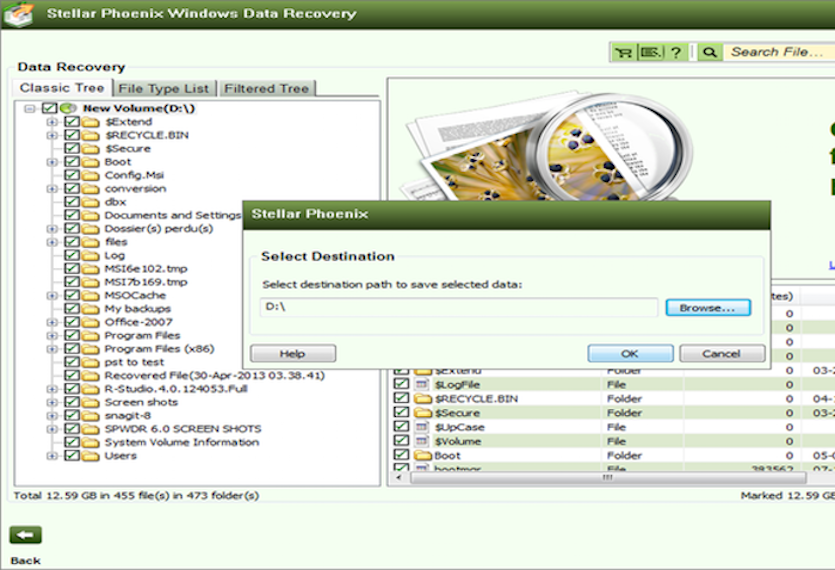Click the shopping cart buy icon
The width and height of the screenshot is (835, 570).
(x=623, y=52)
